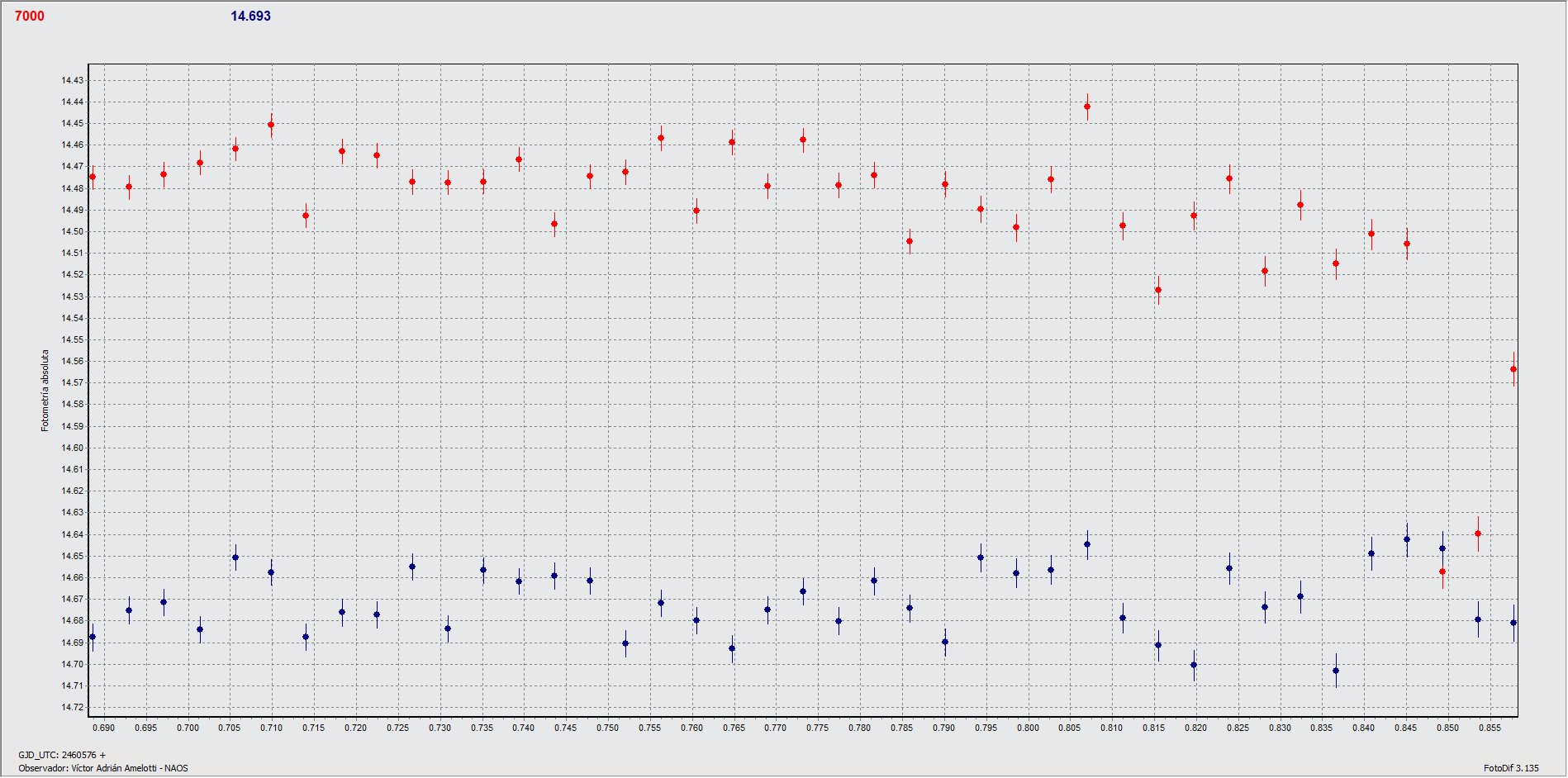1568x778 pixels.
Task: Select the brightest red point near 14.44
Action: point(1087,107)
